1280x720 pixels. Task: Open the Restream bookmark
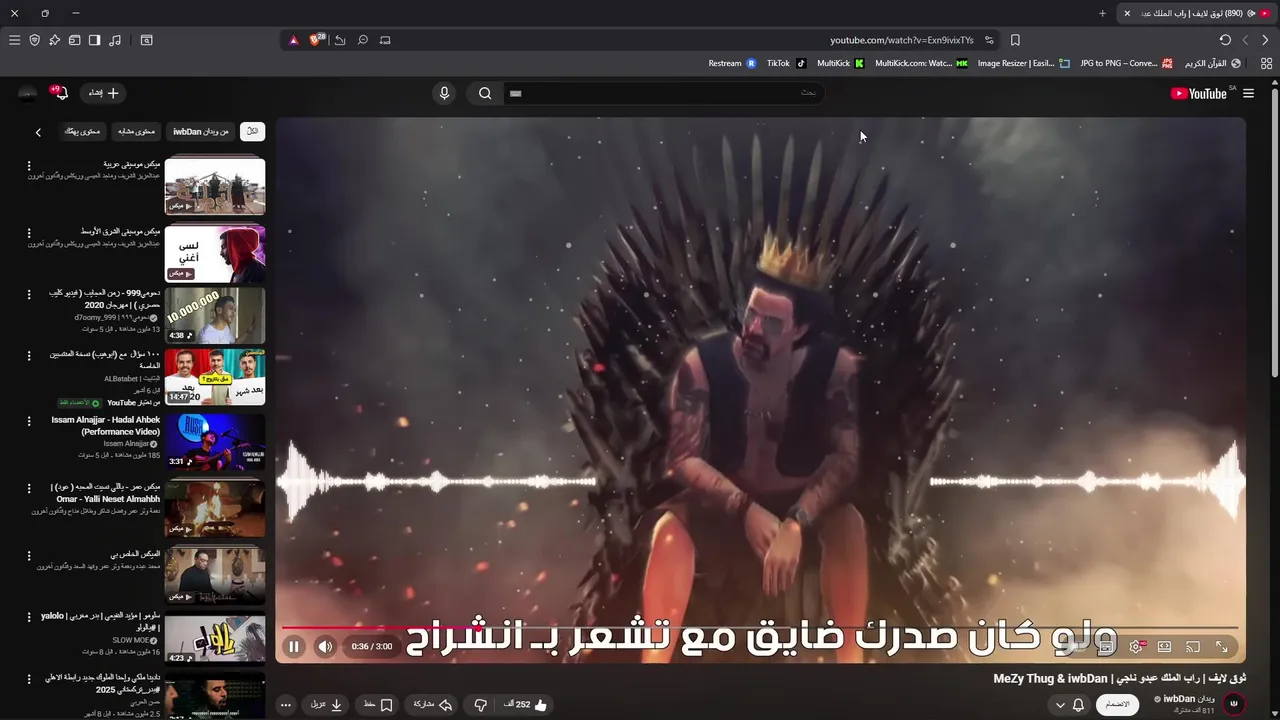pyautogui.click(x=732, y=63)
